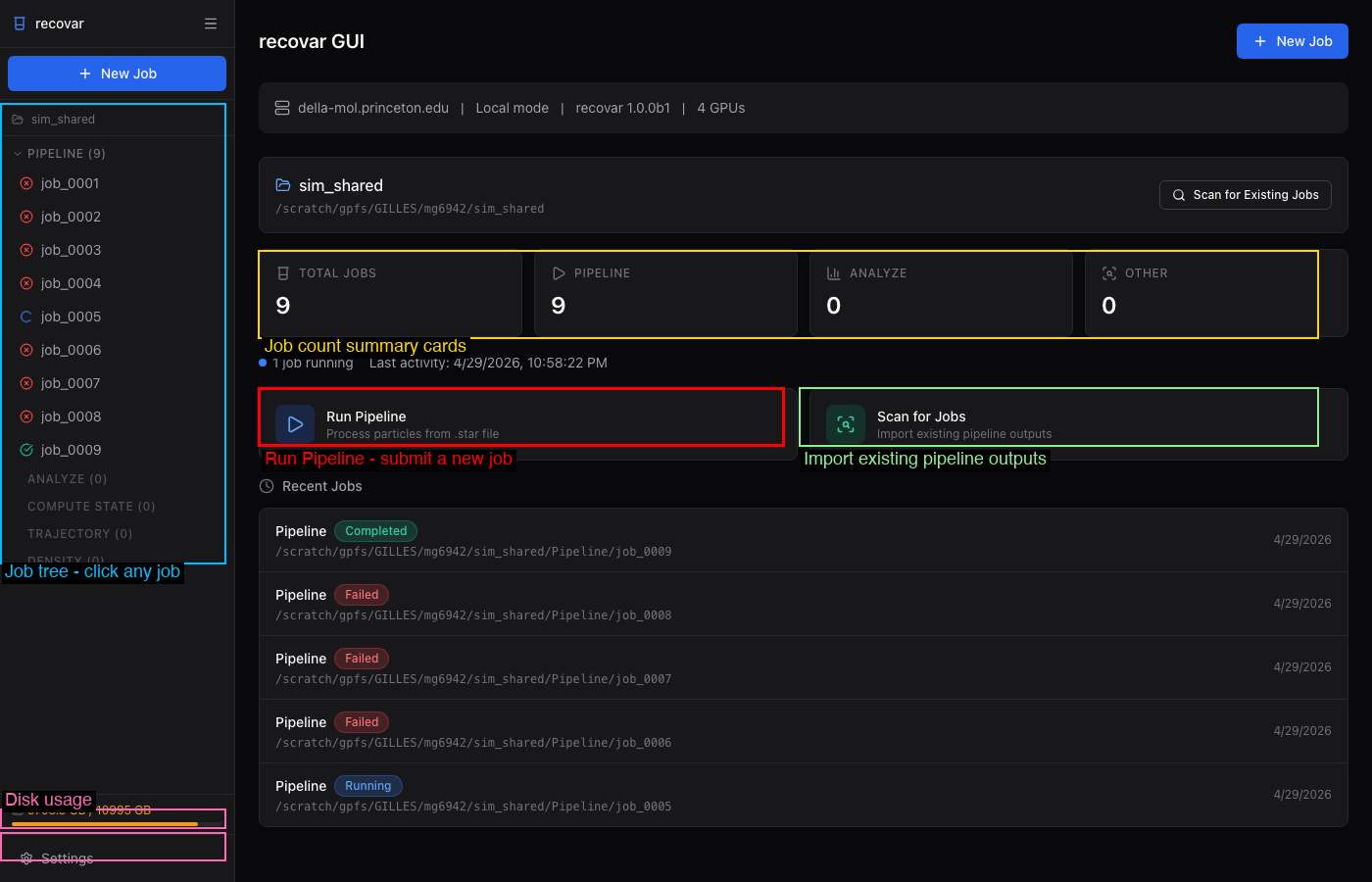Click the Pipeline/job_0005 path text

pyautogui.click(x=473, y=807)
